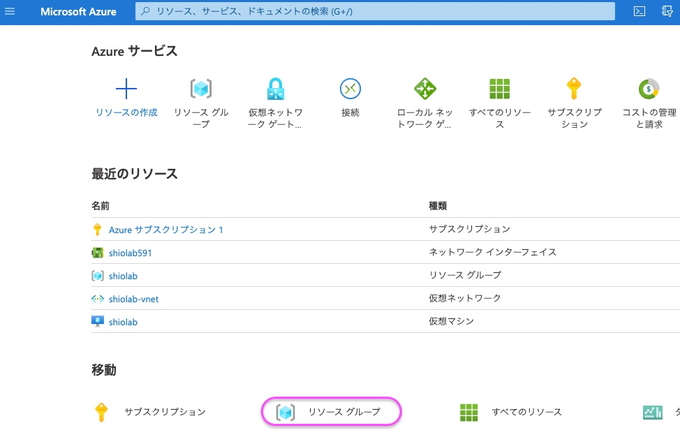Click the plus icon for リソースの作成
Viewport: 680px width, 437px height.
click(126, 88)
